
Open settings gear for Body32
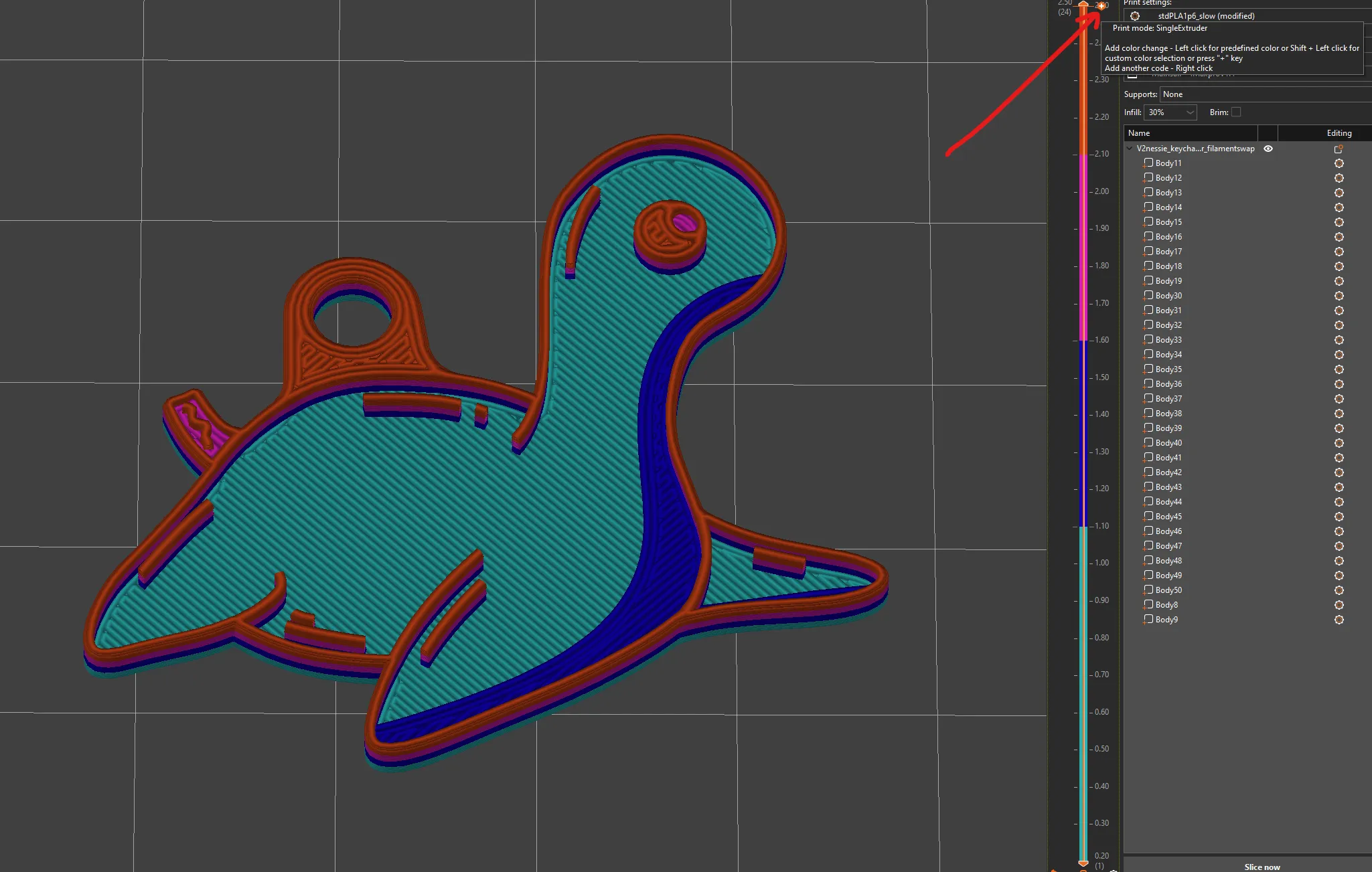[x=1339, y=325]
